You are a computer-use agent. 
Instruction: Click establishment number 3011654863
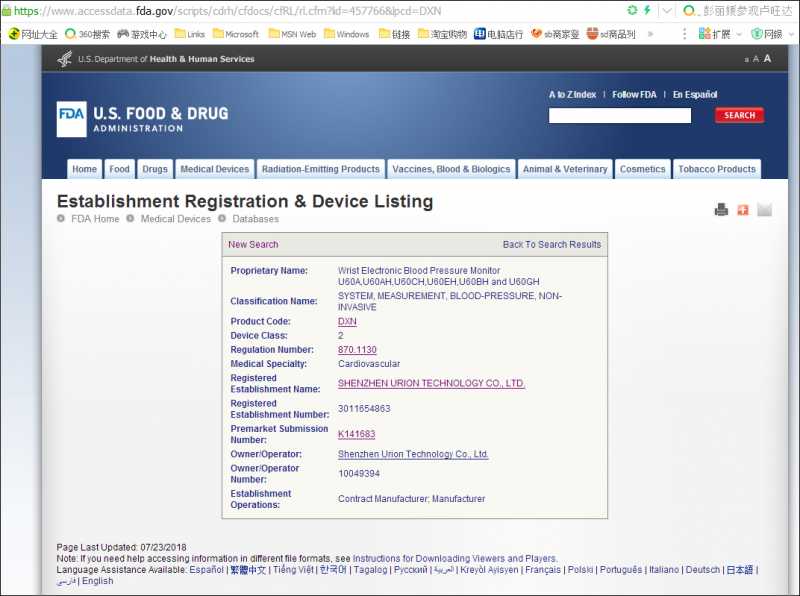pyautogui.click(x=364, y=409)
